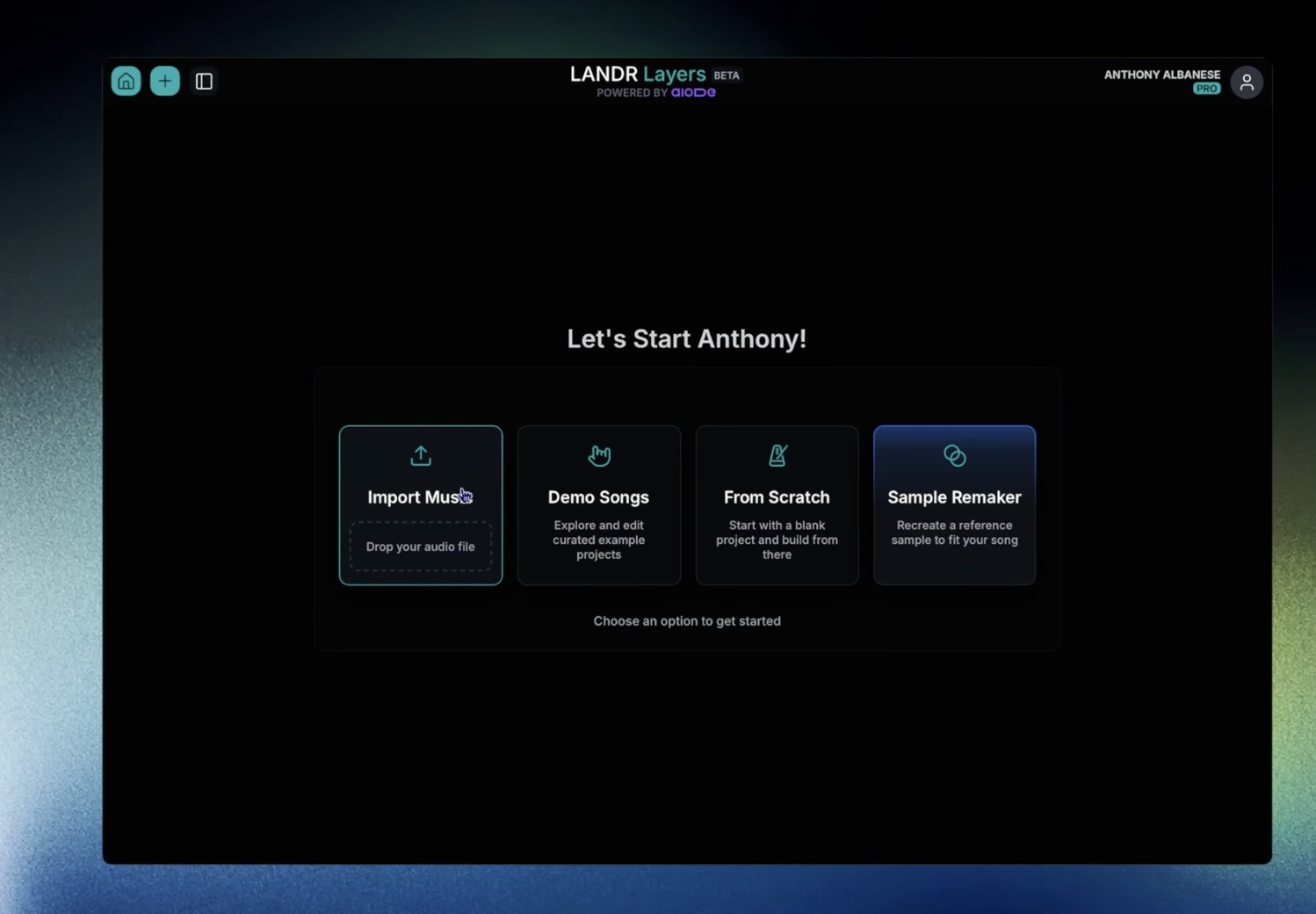Select the Demo Songs card title
1316x914 pixels.
coord(598,497)
